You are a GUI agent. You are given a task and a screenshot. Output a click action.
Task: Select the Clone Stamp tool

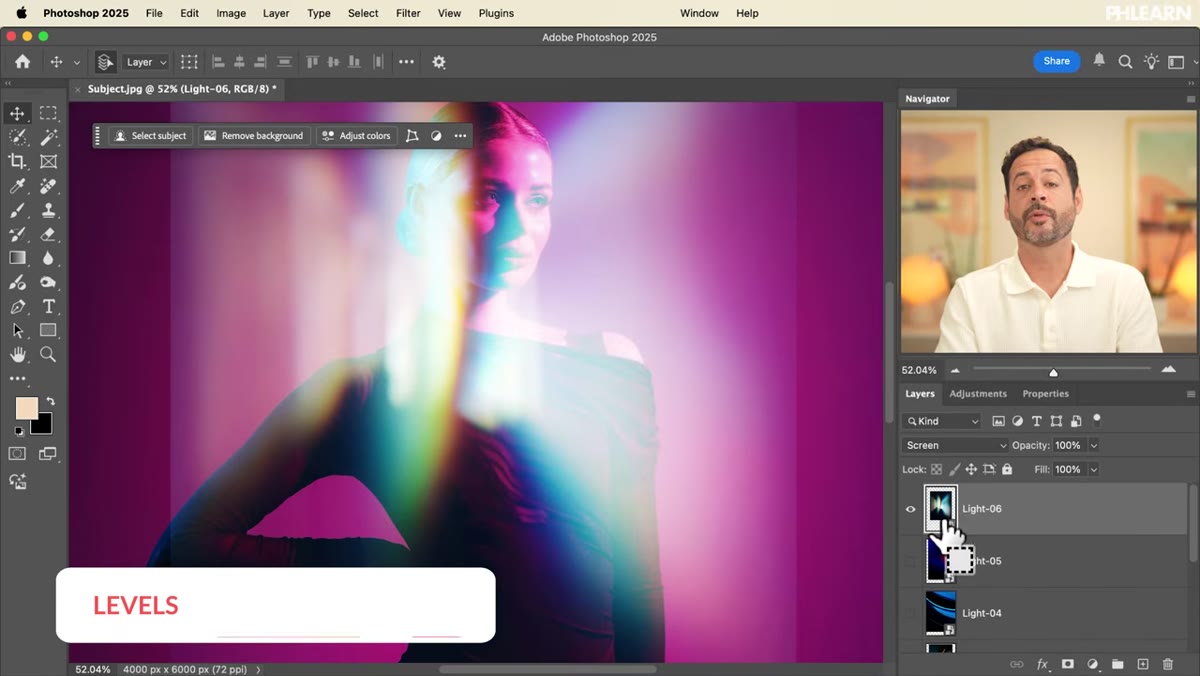[48, 210]
